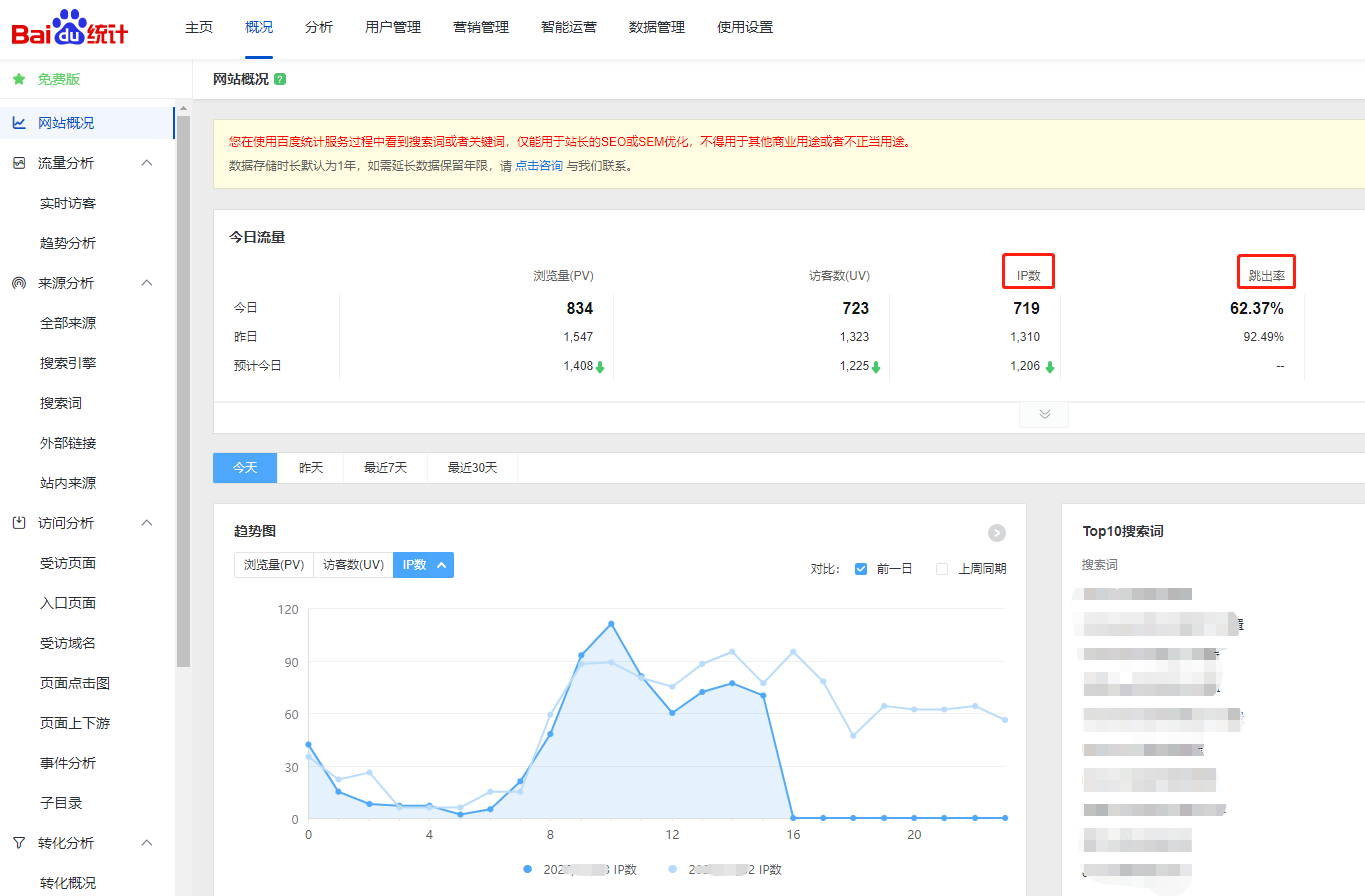Select the 今天 date tab
1365x896 pixels.
(x=245, y=468)
